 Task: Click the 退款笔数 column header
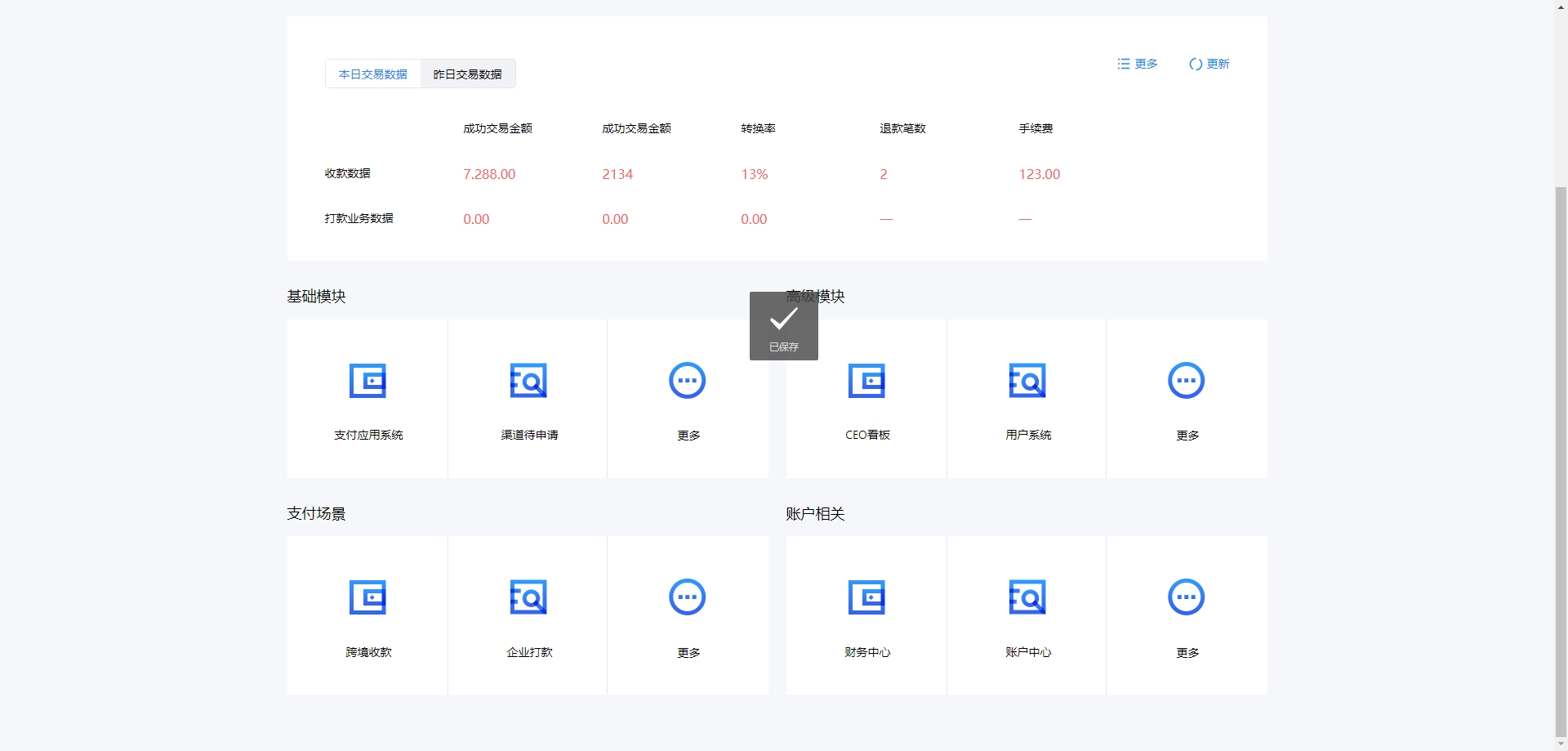pyautogui.click(x=902, y=128)
